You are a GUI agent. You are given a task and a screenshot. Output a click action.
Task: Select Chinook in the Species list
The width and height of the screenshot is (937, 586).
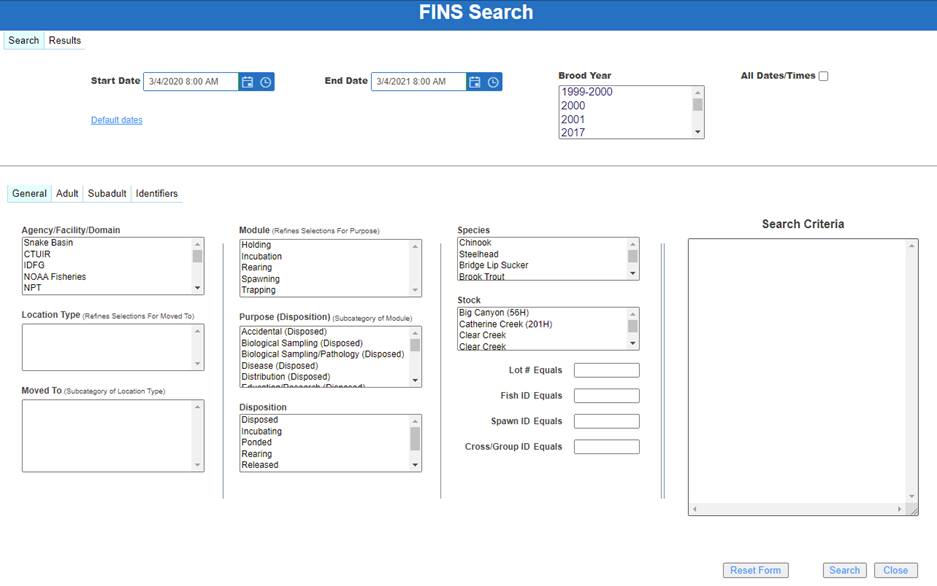(x=475, y=243)
